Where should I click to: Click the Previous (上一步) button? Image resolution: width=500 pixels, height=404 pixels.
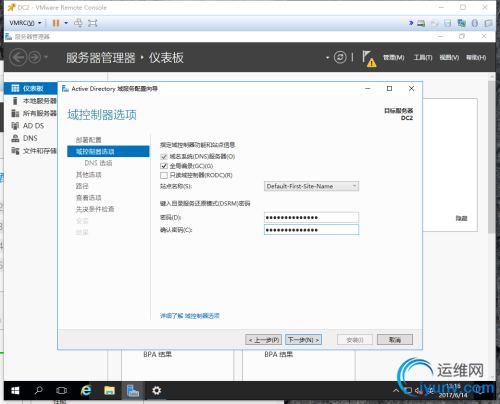pos(264,340)
